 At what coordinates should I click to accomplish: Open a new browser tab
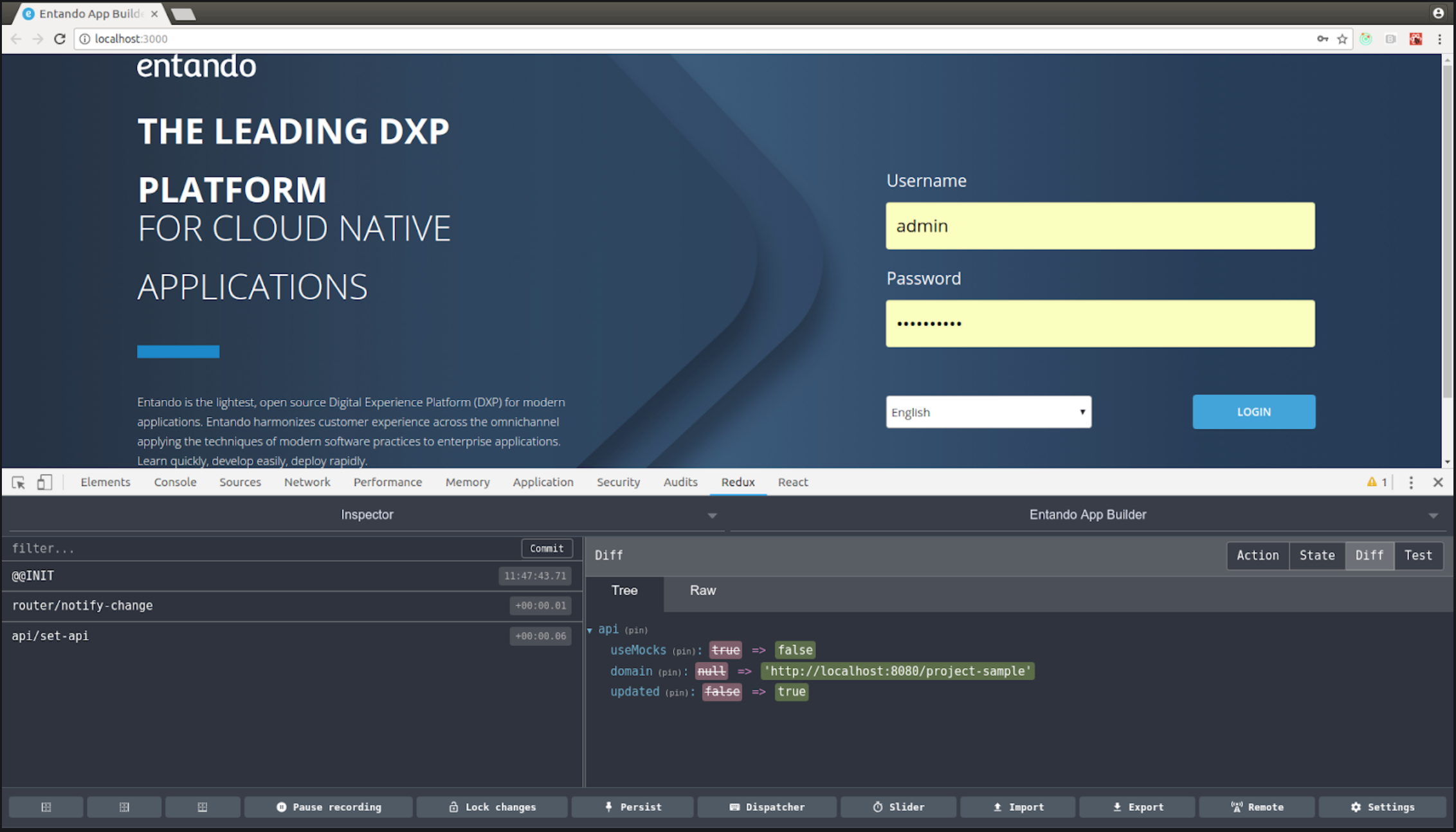(184, 14)
